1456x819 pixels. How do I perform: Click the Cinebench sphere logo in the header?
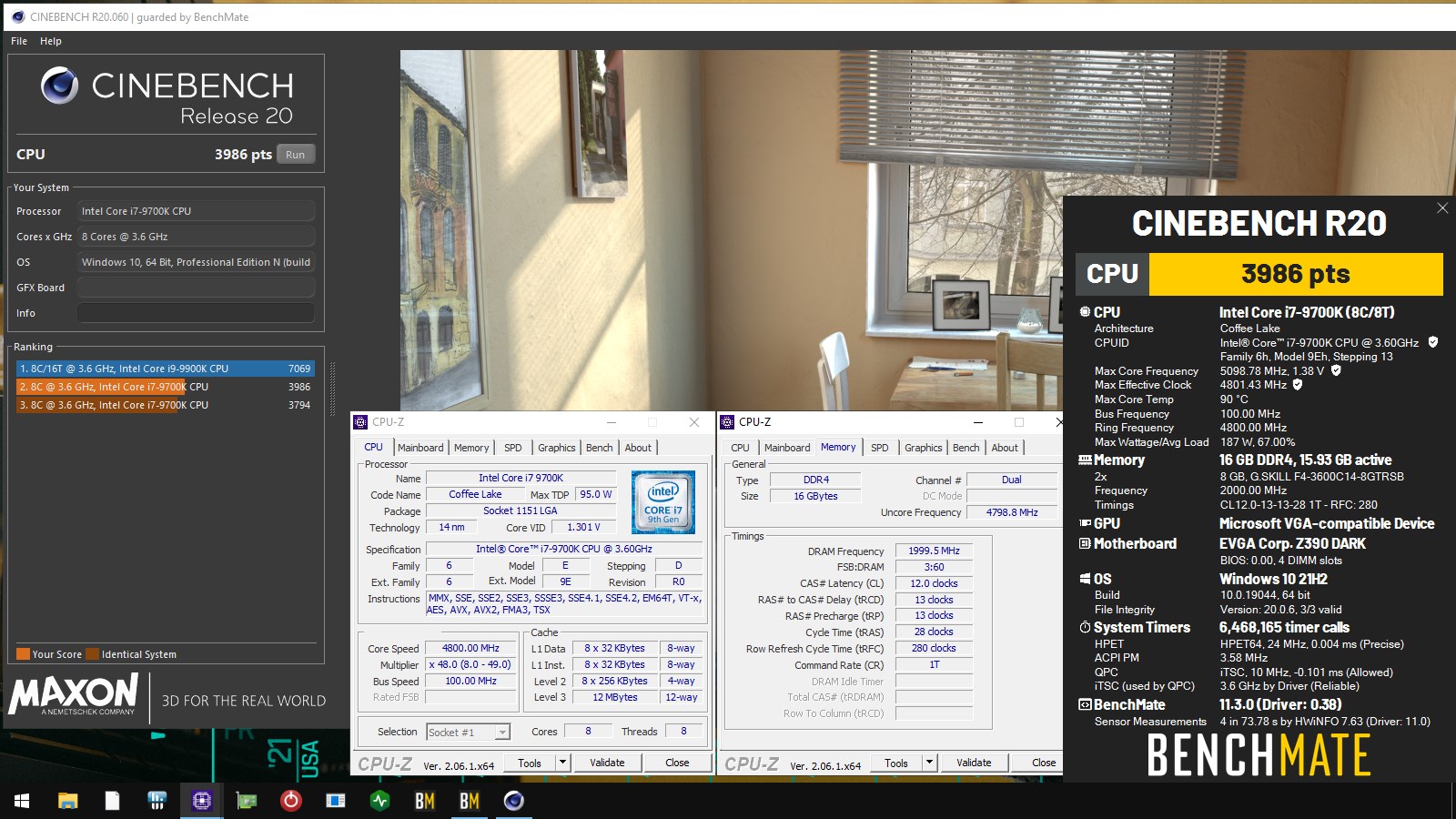coord(59,86)
